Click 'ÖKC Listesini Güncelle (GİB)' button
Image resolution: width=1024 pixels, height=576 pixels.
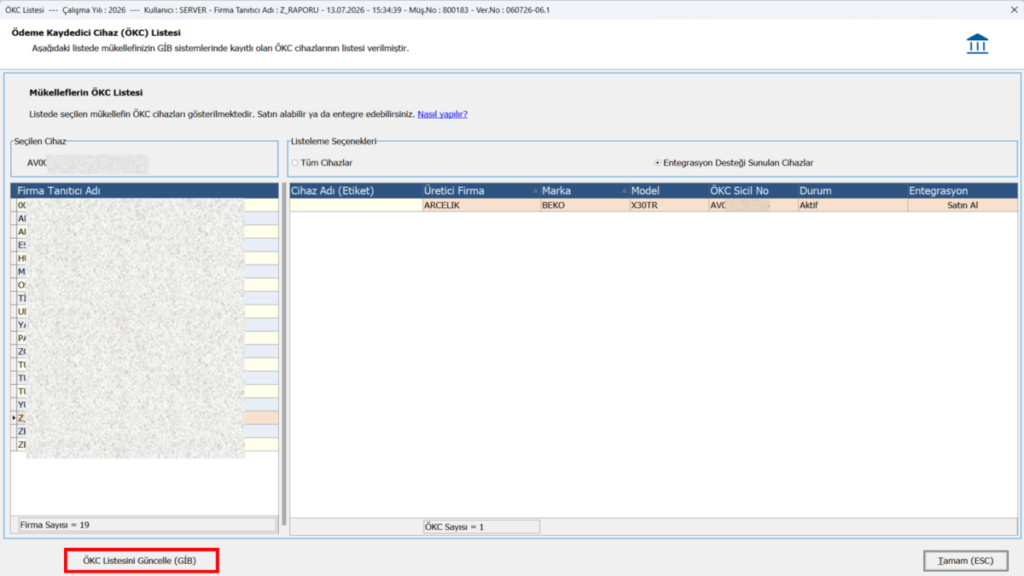(141, 560)
